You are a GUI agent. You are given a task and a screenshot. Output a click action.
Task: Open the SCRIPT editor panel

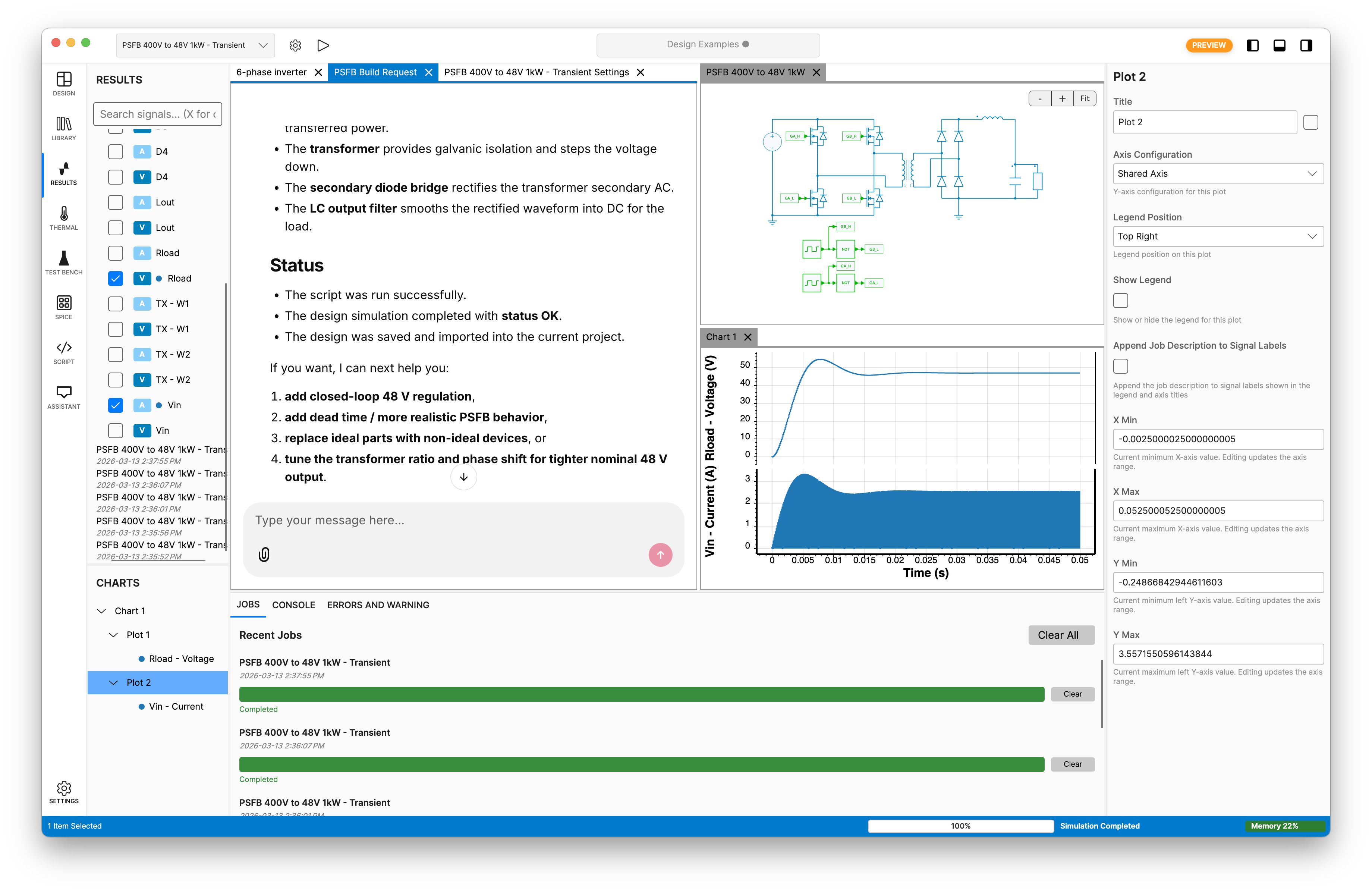tap(63, 352)
